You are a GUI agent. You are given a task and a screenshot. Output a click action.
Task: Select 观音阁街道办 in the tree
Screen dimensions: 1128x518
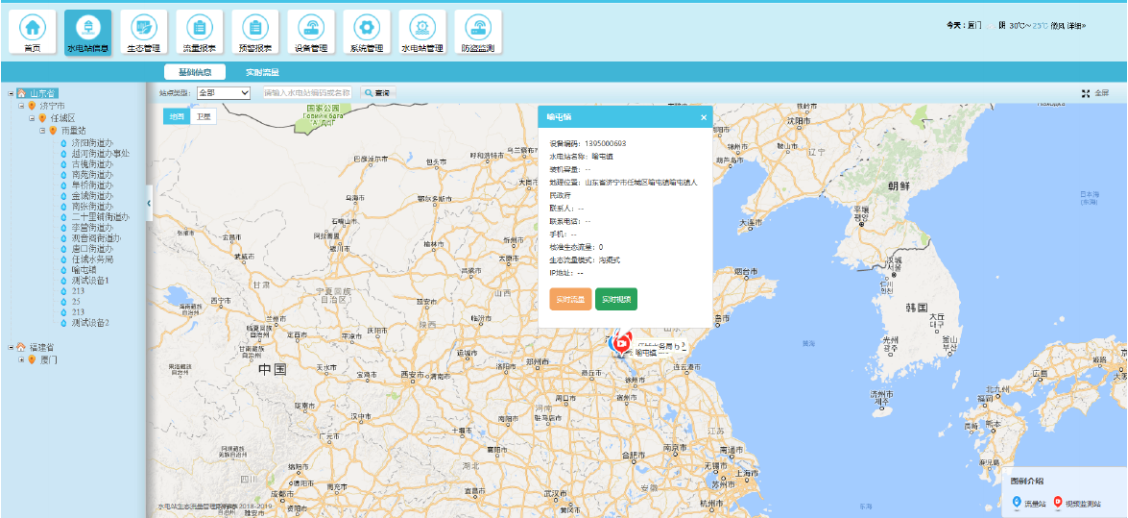pos(96,237)
